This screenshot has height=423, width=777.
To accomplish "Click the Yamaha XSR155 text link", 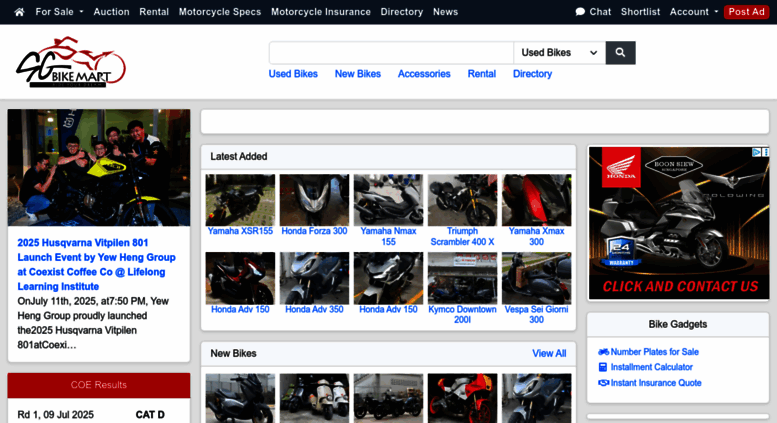I will (240, 231).
